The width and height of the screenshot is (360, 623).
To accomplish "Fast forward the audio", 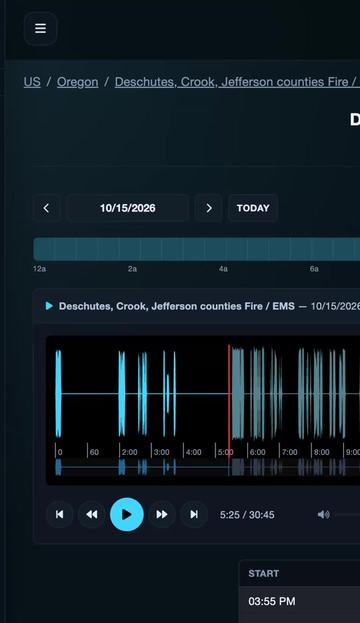I will point(162,515).
